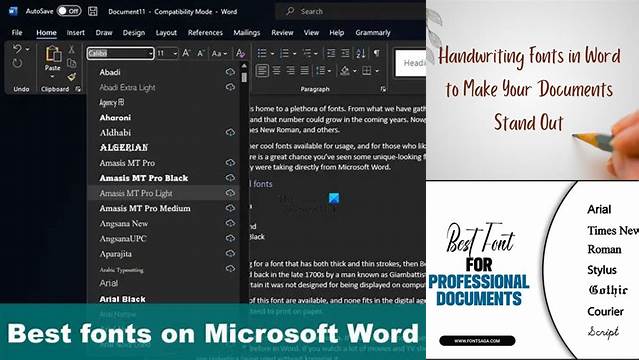Screen dimensions: 639x360
Task: Click the Undo arrow icon
Action: [x=17, y=49]
